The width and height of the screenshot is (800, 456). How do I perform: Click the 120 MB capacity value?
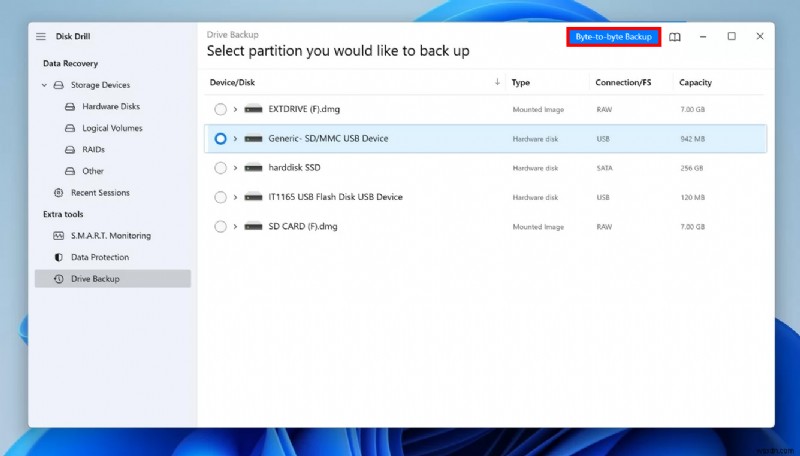692,197
